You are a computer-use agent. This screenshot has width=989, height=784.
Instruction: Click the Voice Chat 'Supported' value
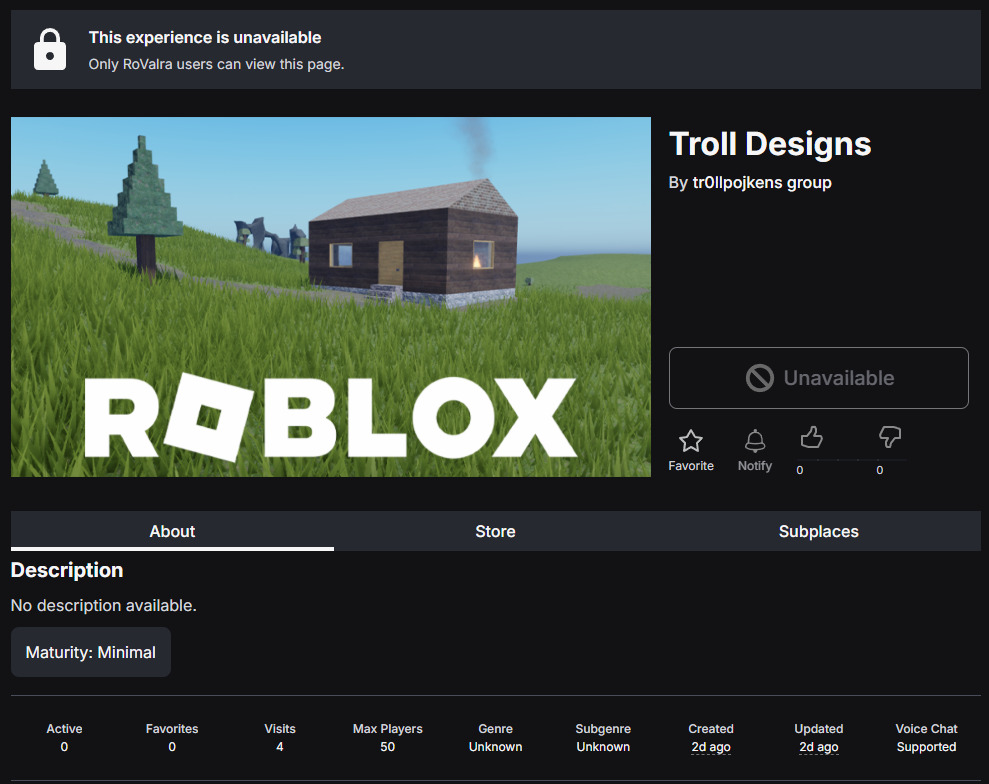pyautogui.click(x=927, y=747)
